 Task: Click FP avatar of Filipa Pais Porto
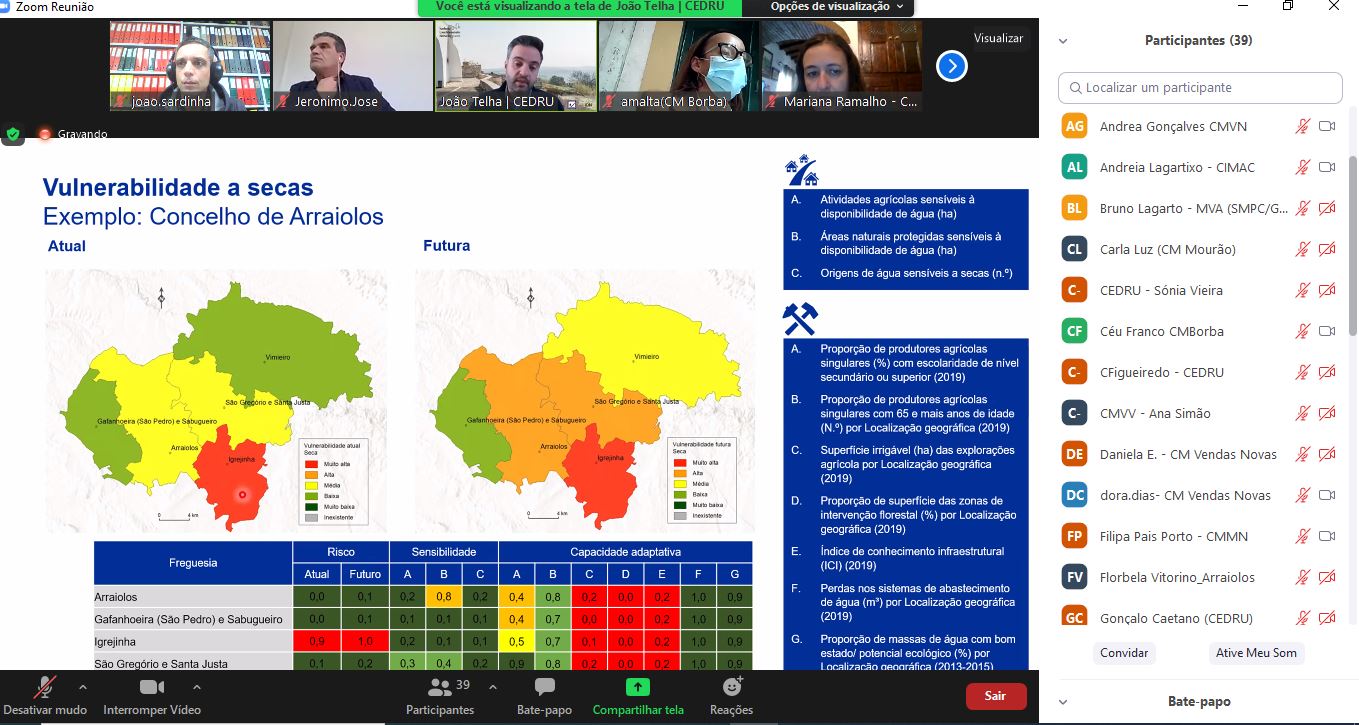click(1074, 536)
